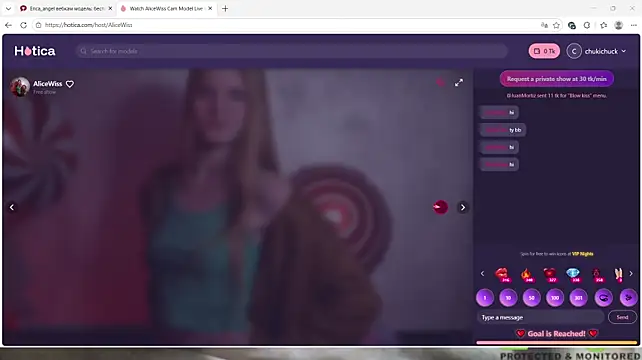This screenshot has width=642, height=360.
Task: Send the 1 token tip
Action: point(485,298)
